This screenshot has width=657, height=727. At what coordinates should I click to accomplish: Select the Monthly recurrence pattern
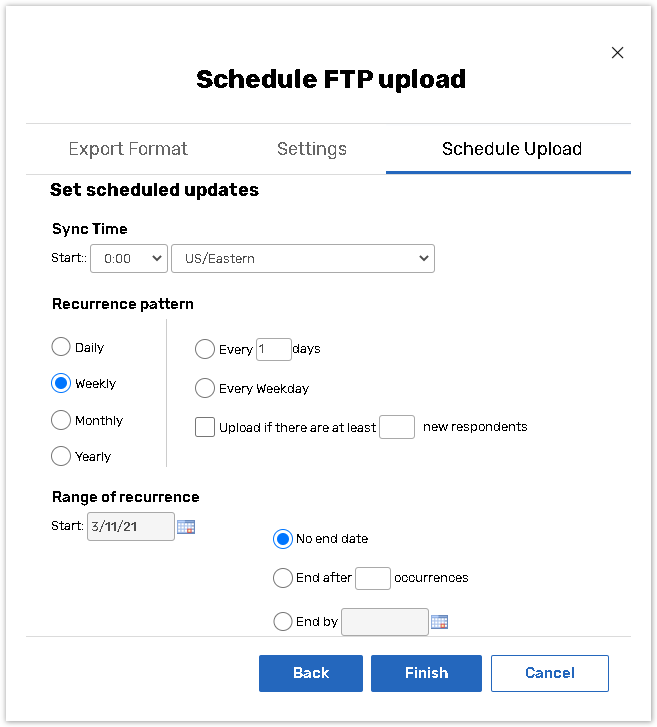point(61,421)
